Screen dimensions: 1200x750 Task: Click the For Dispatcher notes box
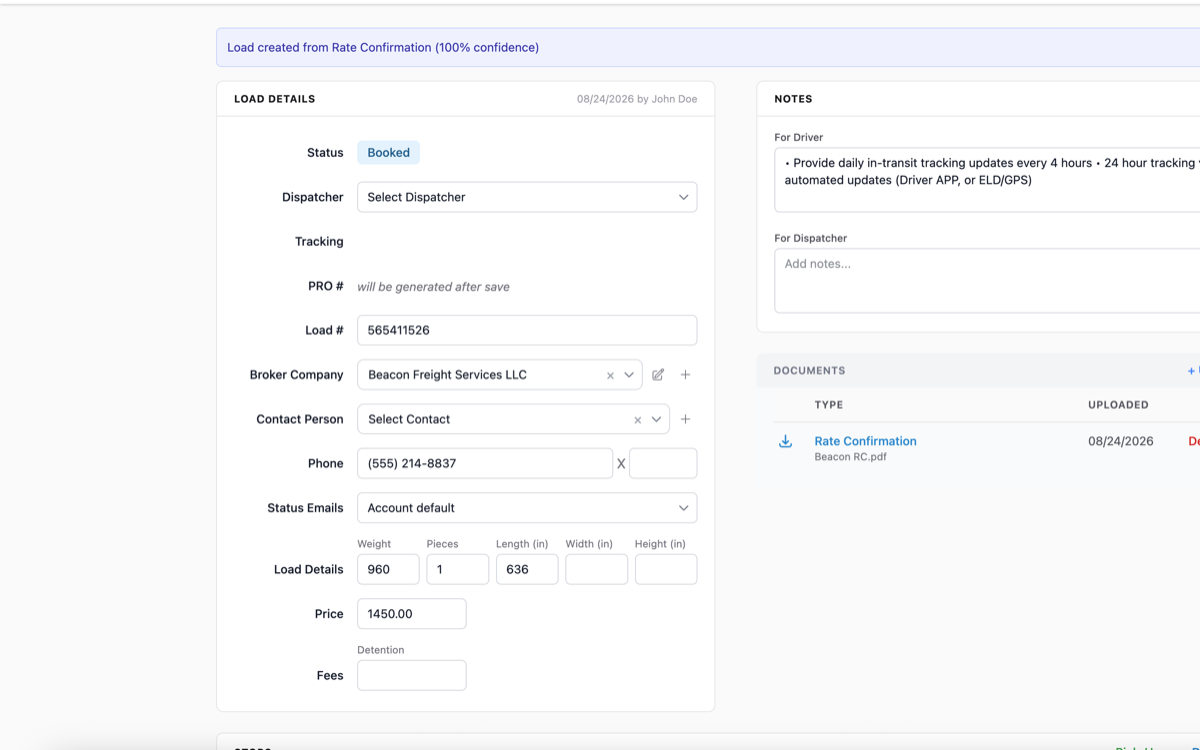point(987,281)
